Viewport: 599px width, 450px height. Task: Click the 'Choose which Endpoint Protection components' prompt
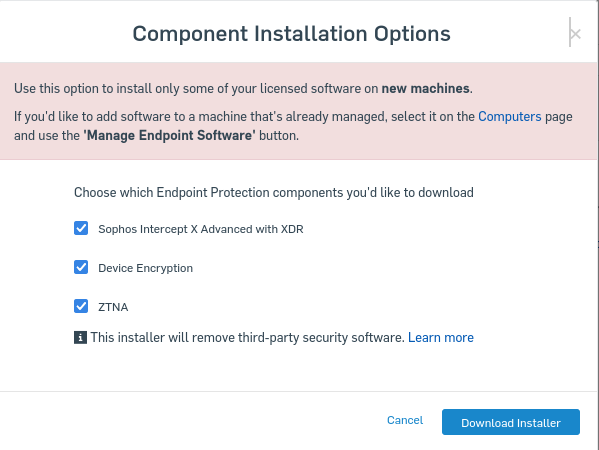(274, 193)
